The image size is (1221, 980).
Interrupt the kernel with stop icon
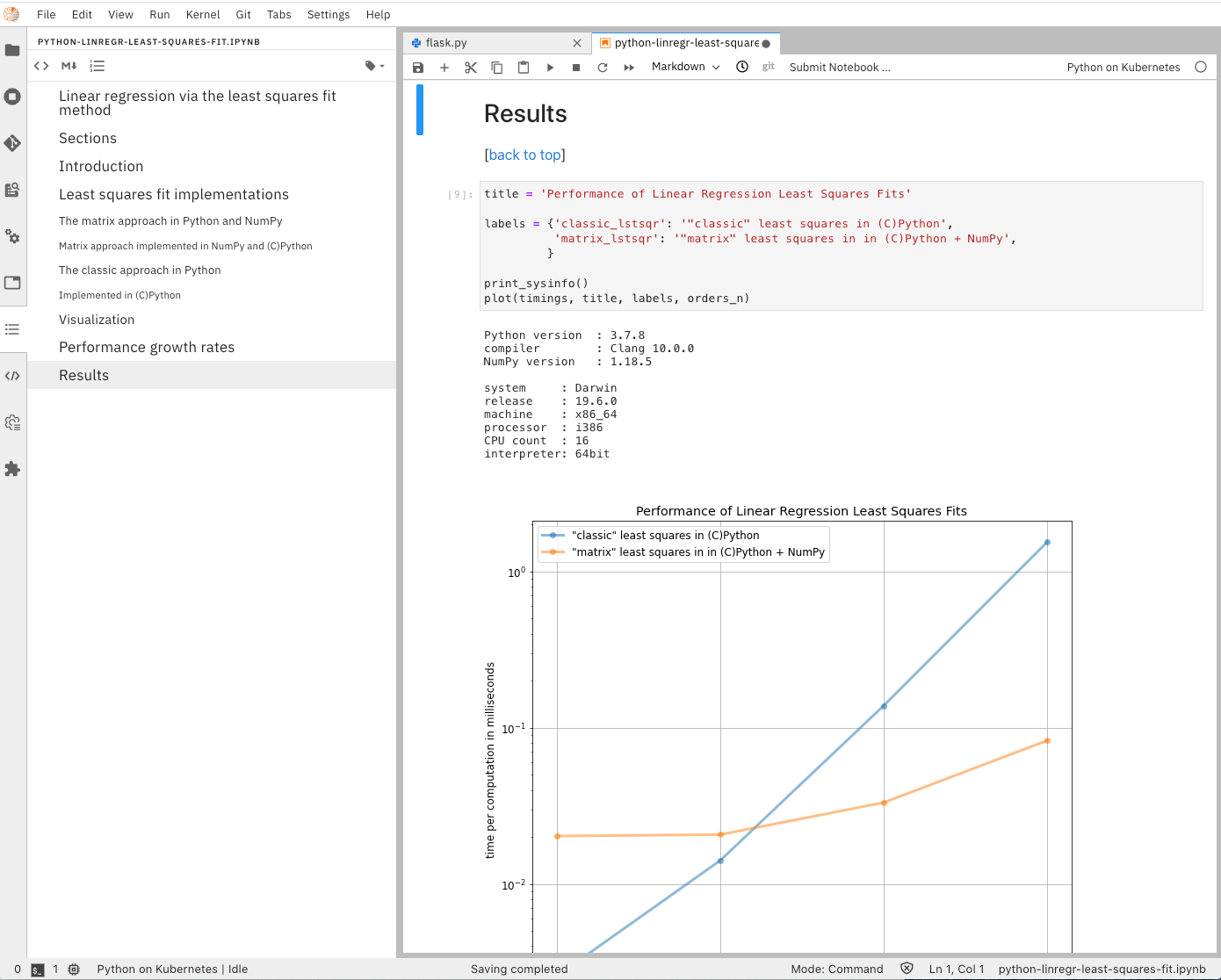[576, 68]
